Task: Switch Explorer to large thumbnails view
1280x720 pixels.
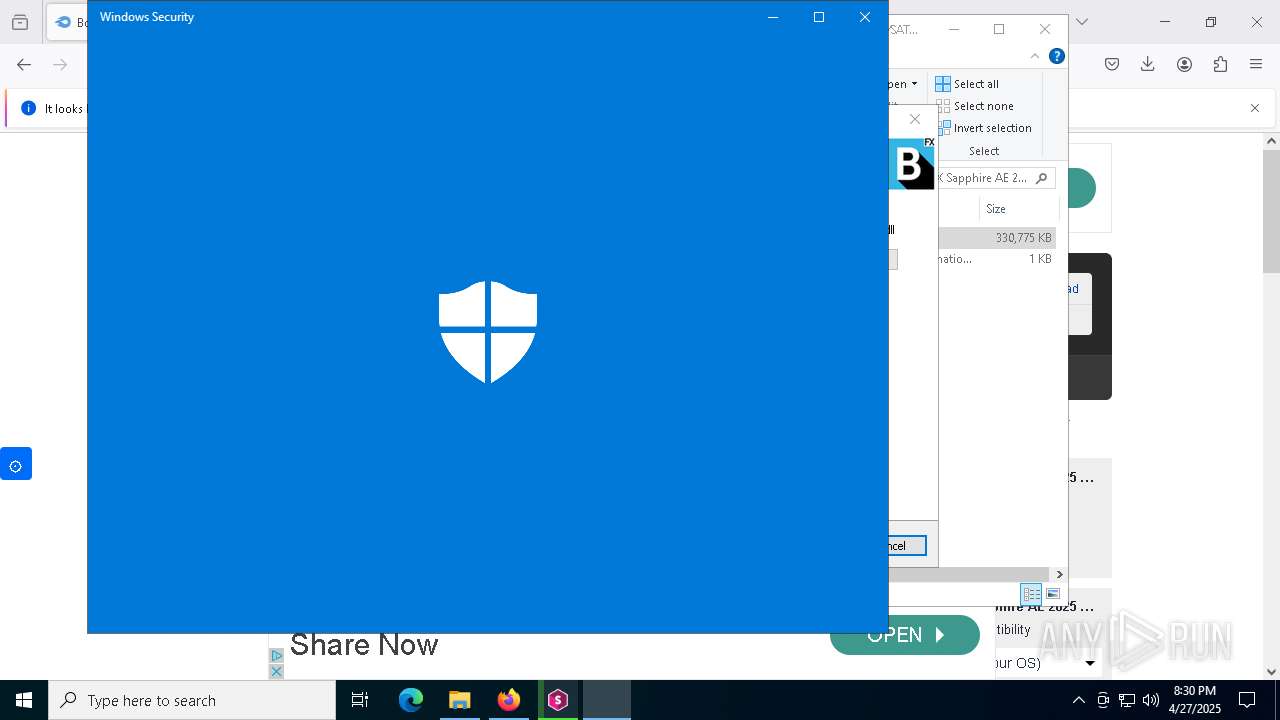Action: pos(1053,594)
